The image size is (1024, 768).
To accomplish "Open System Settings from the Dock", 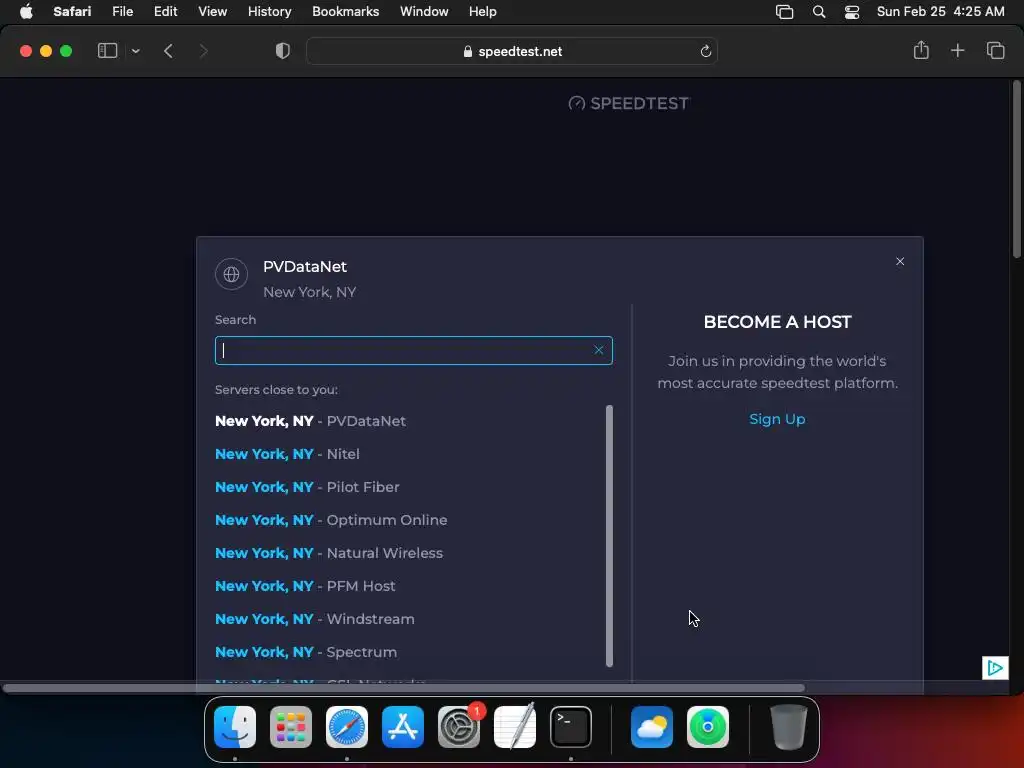I will [x=458, y=727].
